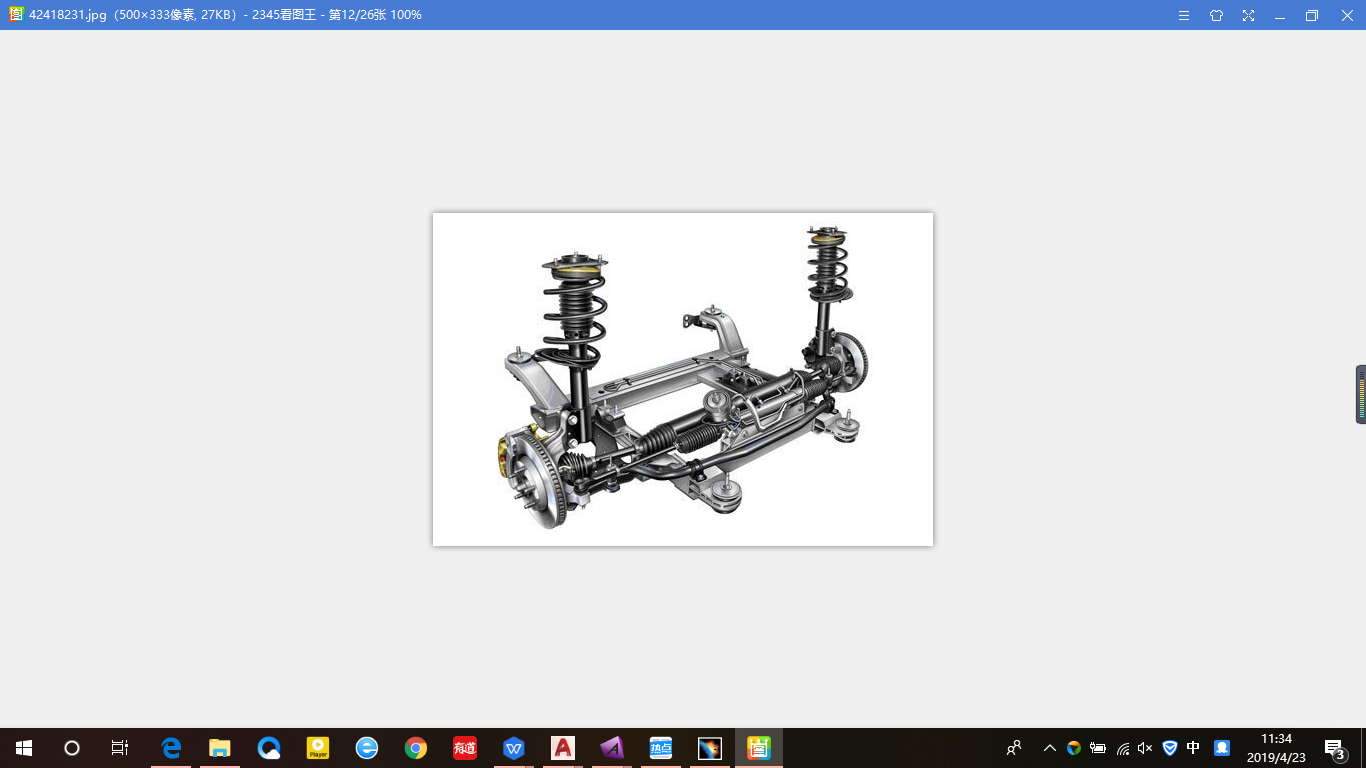Screen dimensions: 1366x768
Task: Open File Explorer from the taskbar
Action: (220, 748)
